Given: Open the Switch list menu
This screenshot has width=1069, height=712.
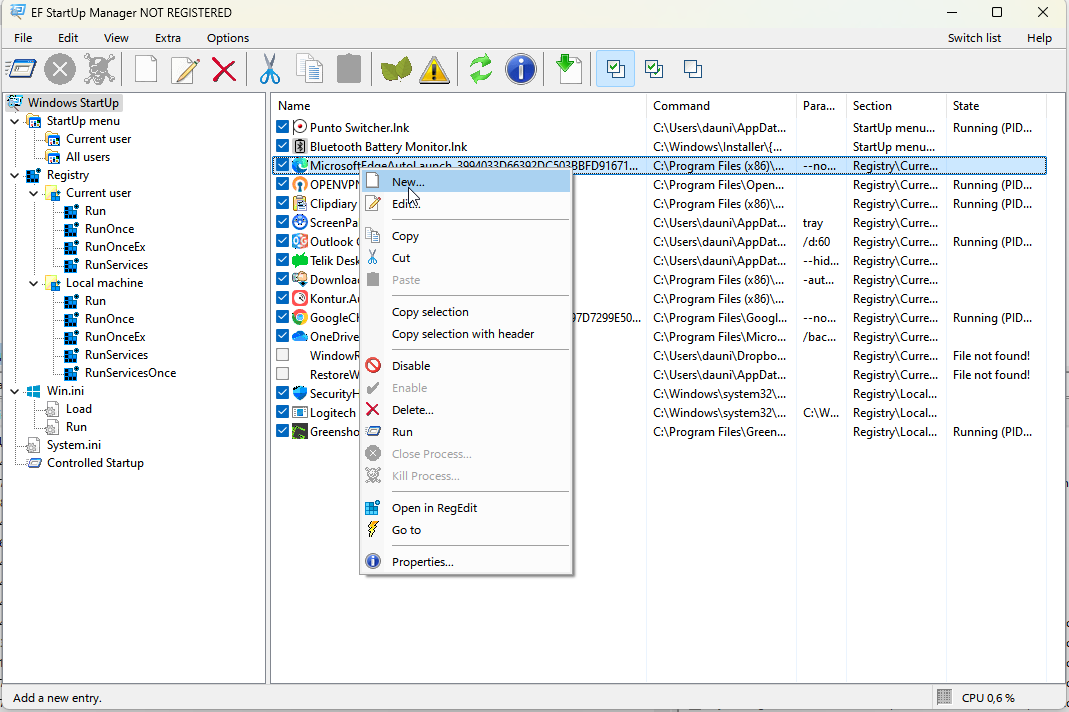Looking at the screenshot, I should pos(974,38).
